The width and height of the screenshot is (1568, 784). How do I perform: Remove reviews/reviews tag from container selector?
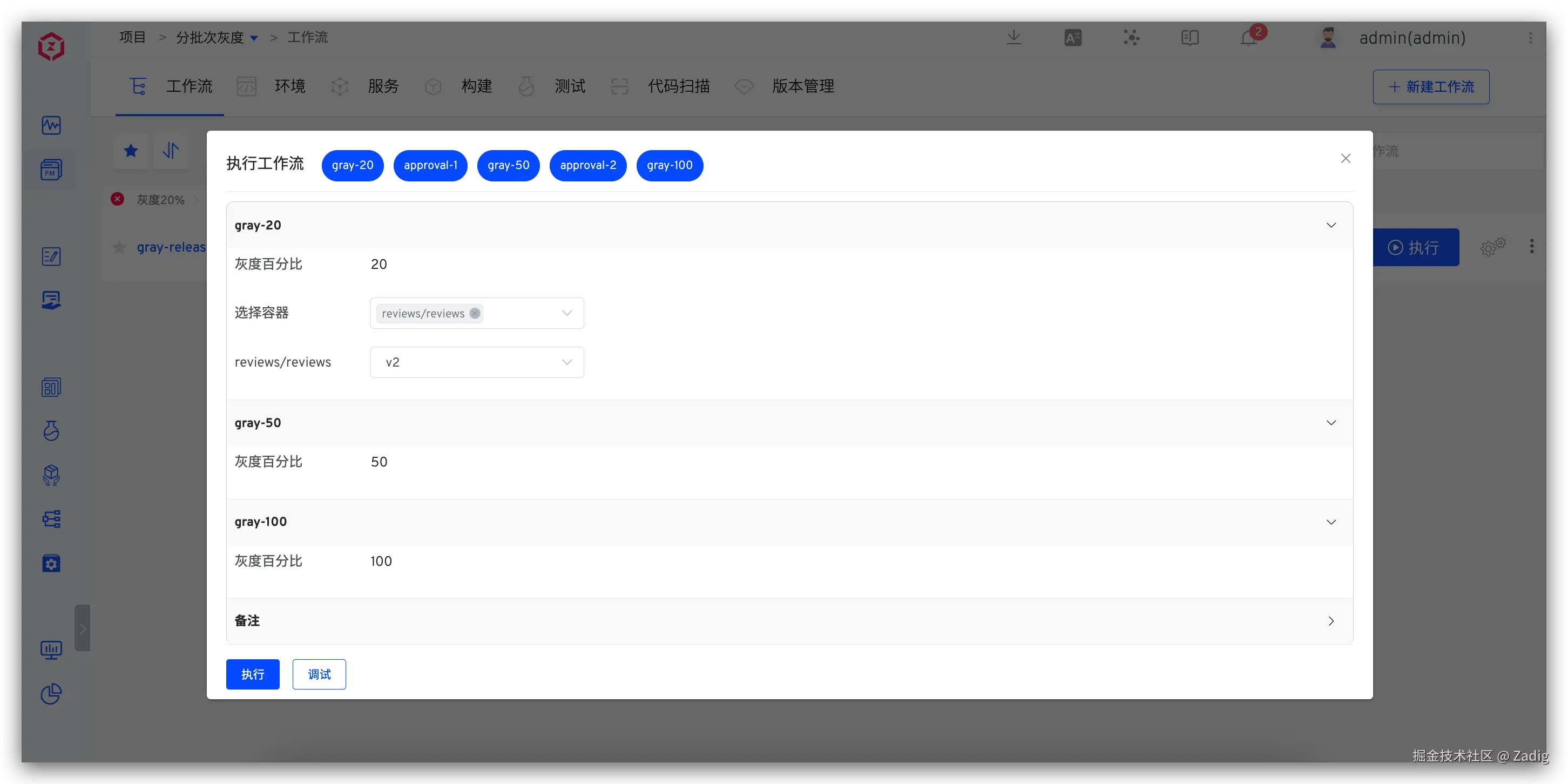coord(475,314)
